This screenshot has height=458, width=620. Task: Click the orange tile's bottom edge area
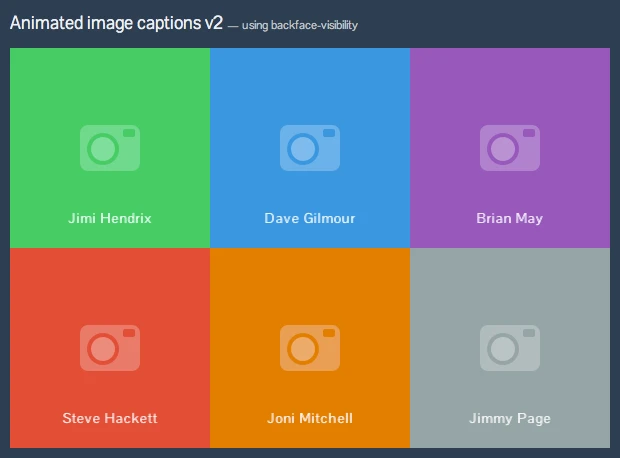coord(310,440)
